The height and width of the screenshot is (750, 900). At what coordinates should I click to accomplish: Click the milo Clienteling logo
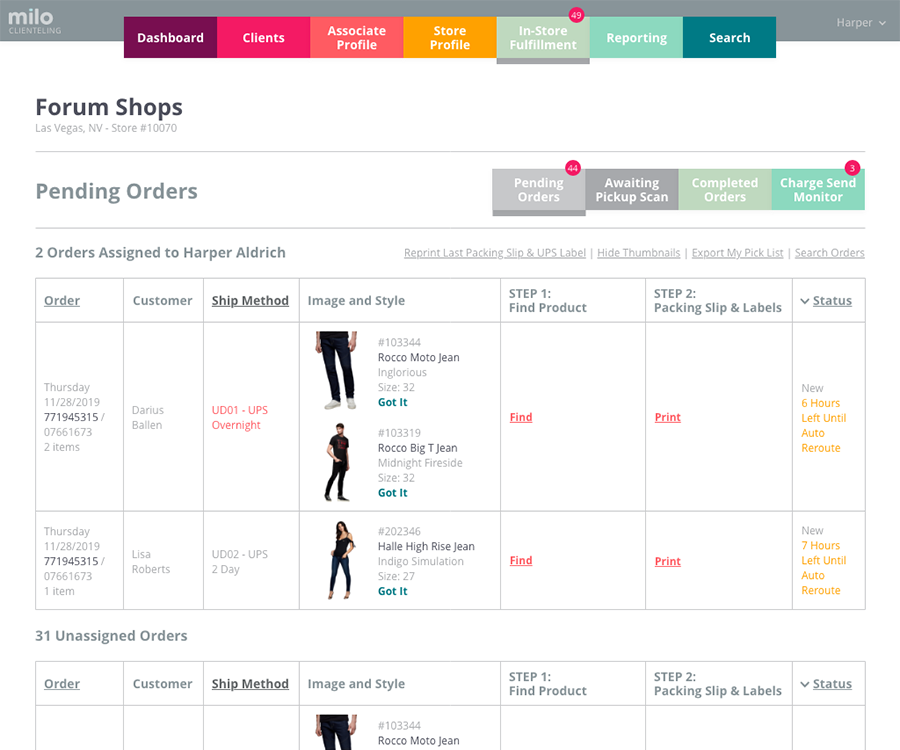click(34, 22)
